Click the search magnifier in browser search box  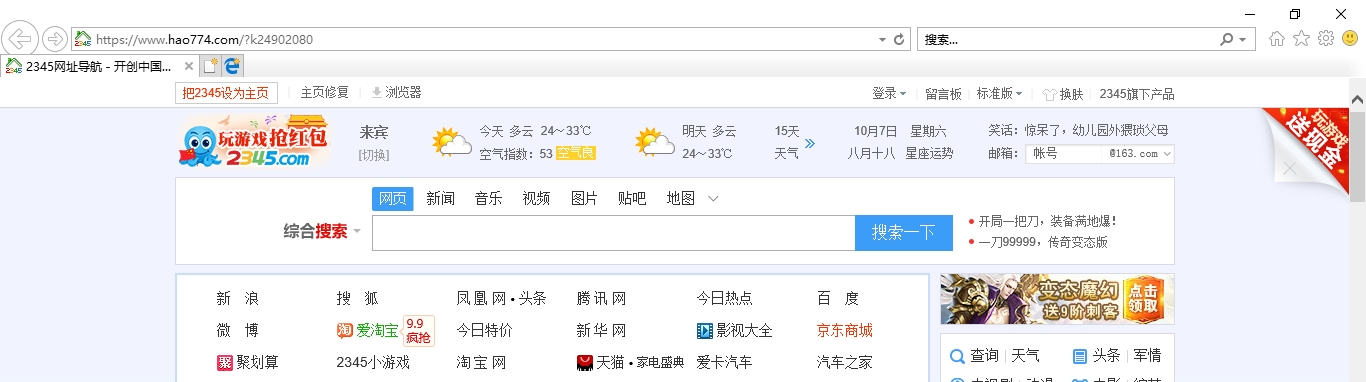click(1227, 40)
